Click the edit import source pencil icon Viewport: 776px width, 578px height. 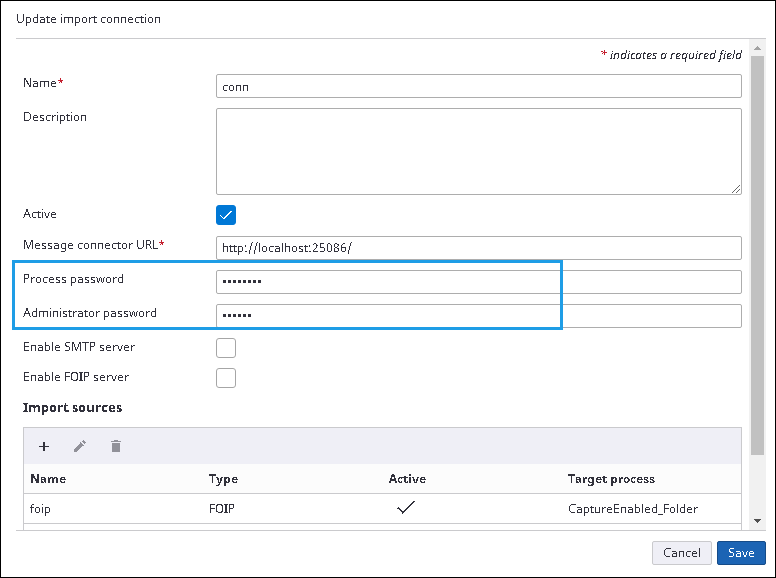80,446
